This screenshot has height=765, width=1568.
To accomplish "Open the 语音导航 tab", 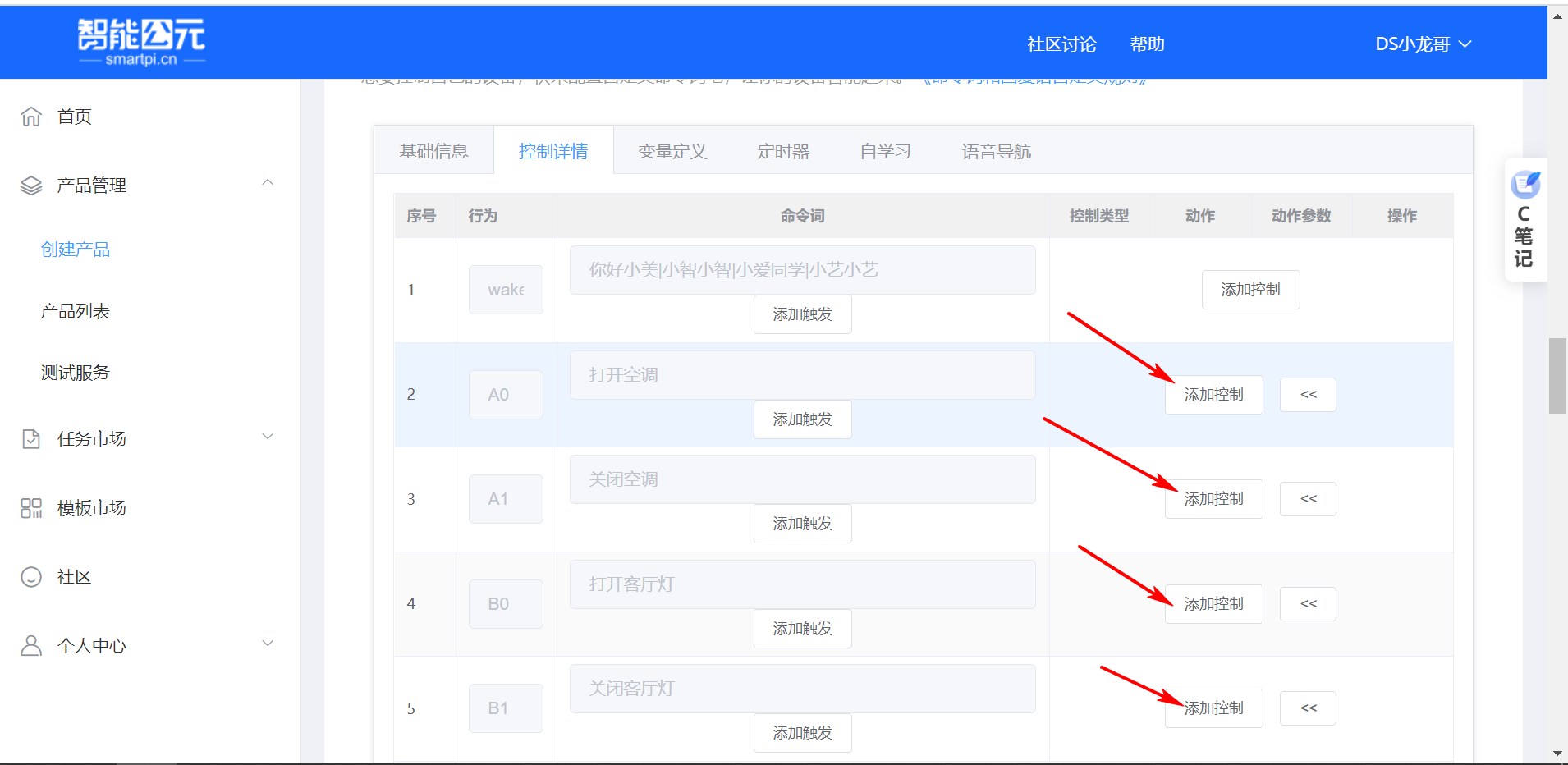I will point(997,151).
